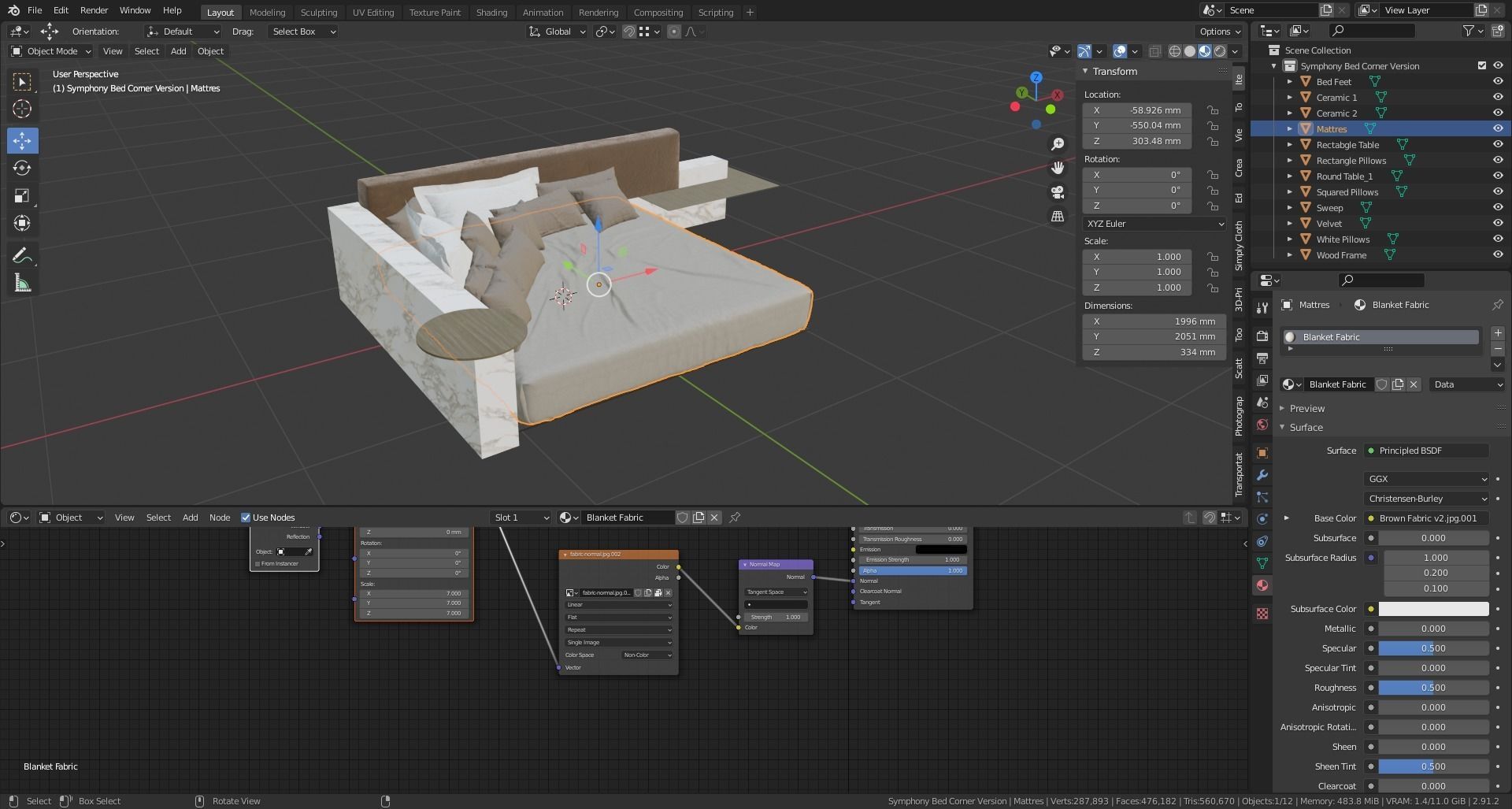Expand the Preview panel
Image resolution: width=1512 pixels, height=809 pixels.
point(1306,409)
